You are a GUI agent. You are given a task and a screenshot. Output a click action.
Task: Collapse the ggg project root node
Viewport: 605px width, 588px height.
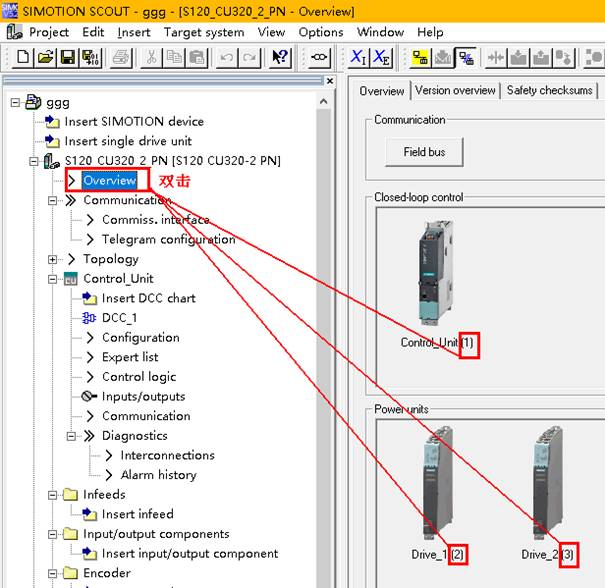pos(16,102)
